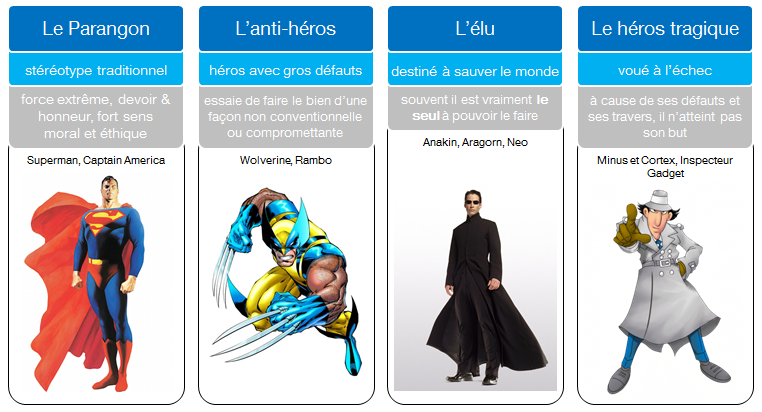The image size is (762, 412).
Task: Click the 'voué à l'échec' box
Action: tap(665, 69)
